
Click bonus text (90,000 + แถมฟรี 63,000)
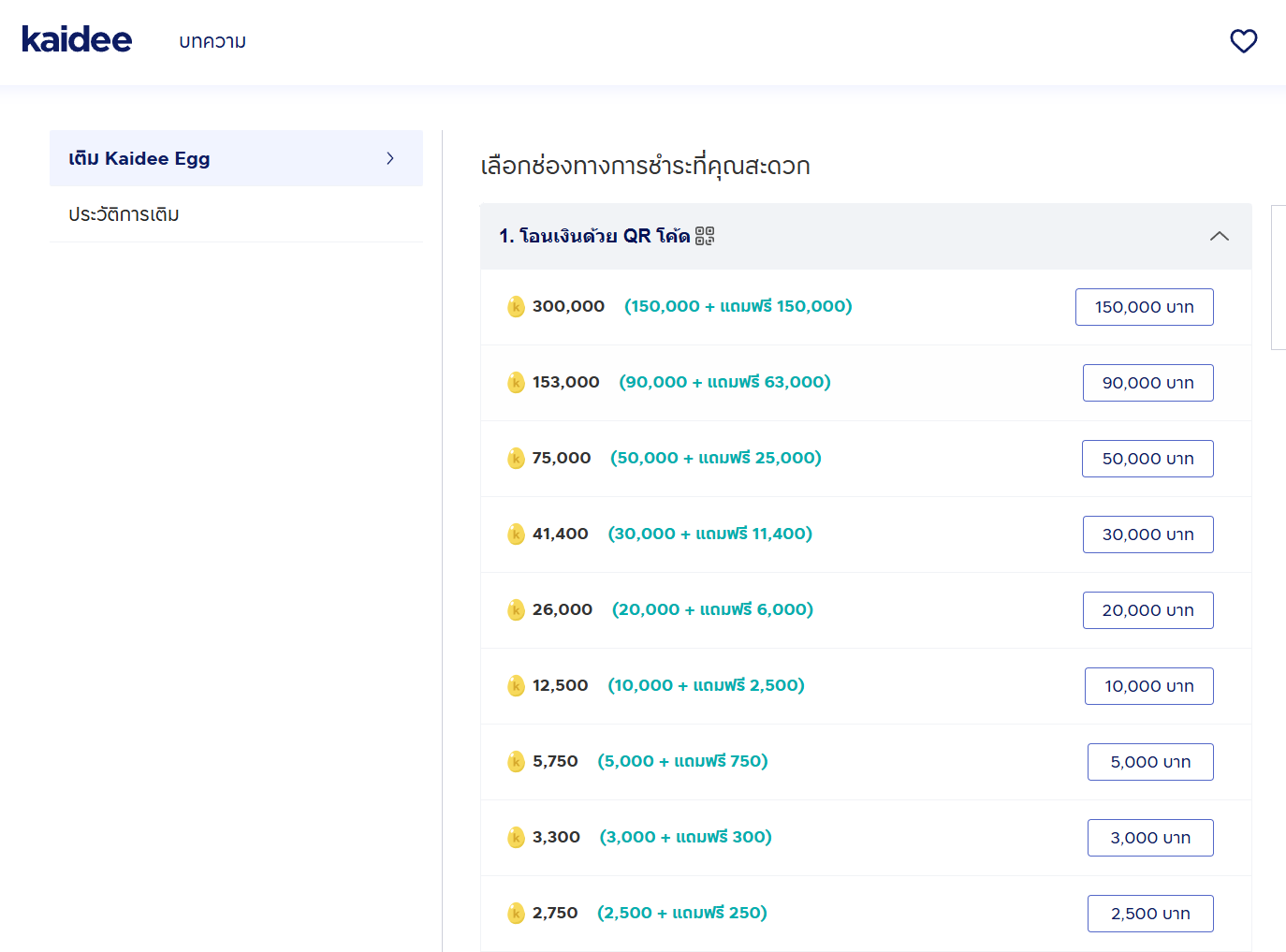coord(725,382)
